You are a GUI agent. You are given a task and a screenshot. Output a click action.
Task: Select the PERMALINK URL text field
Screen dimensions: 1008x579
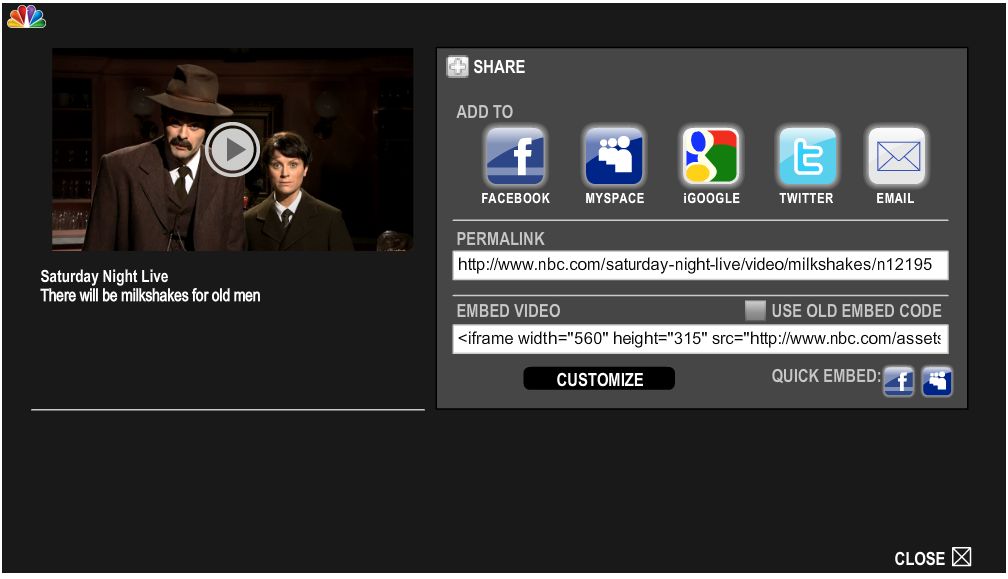(700, 265)
